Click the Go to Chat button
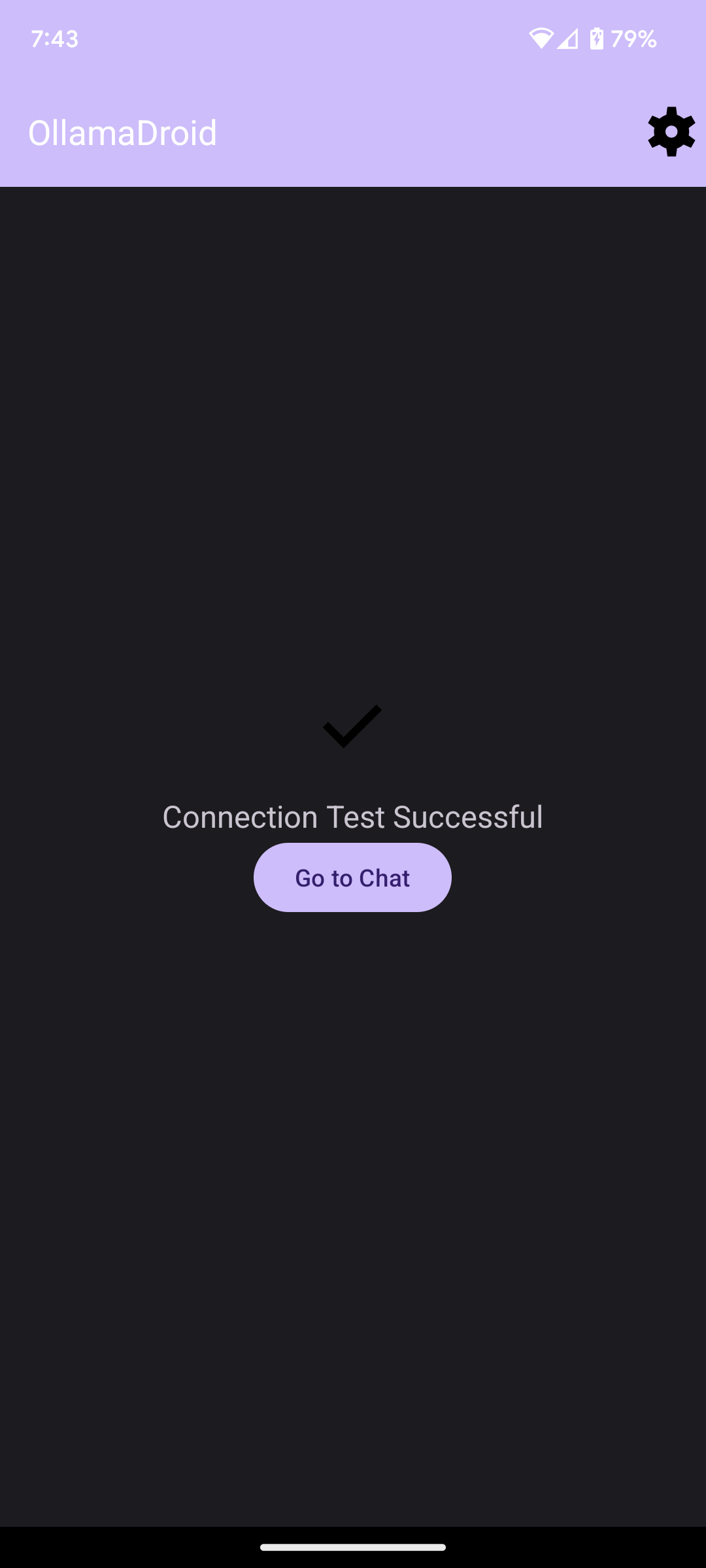706x1568 pixels. [x=352, y=877]
